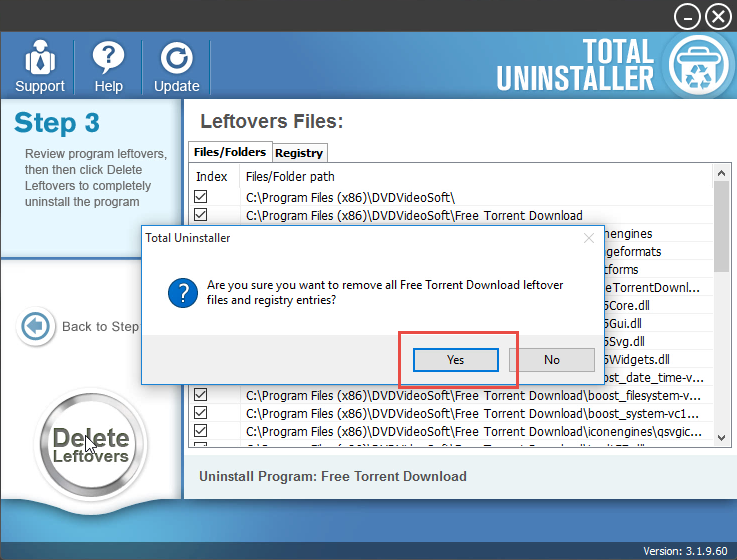737x560 pixels.
Task: Open the Support page icon
Action: [40, 66]
